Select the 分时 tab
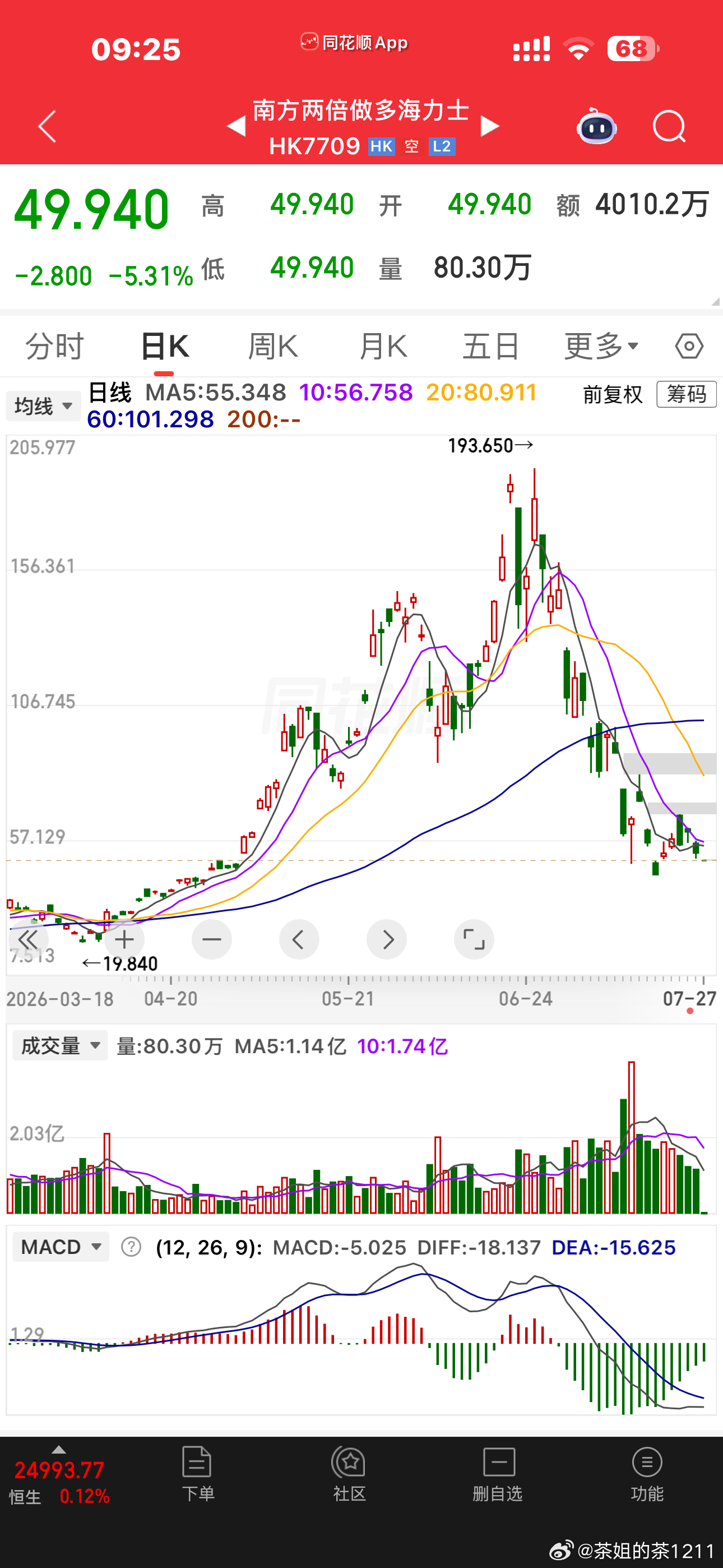723x1568 pixels. pos(54,347)
